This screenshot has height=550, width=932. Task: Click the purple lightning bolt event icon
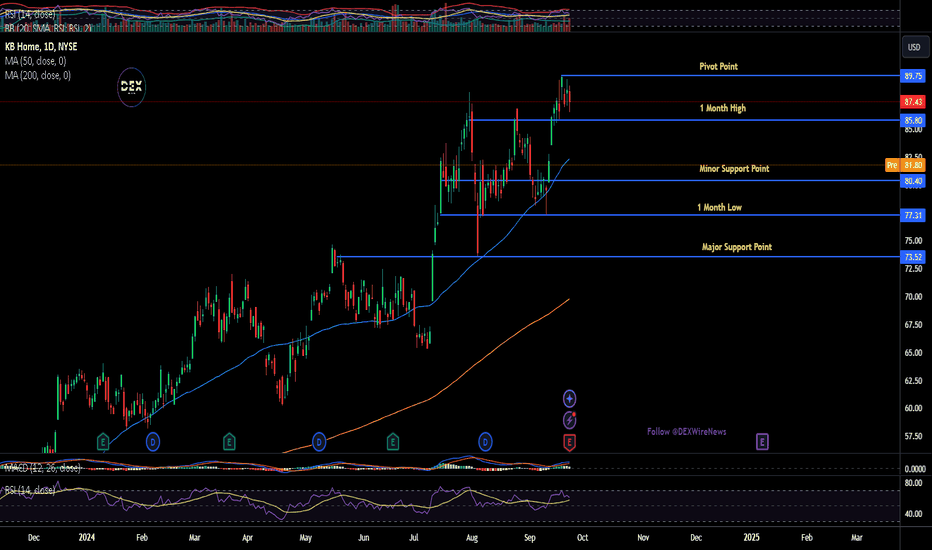tap(569, 420)
